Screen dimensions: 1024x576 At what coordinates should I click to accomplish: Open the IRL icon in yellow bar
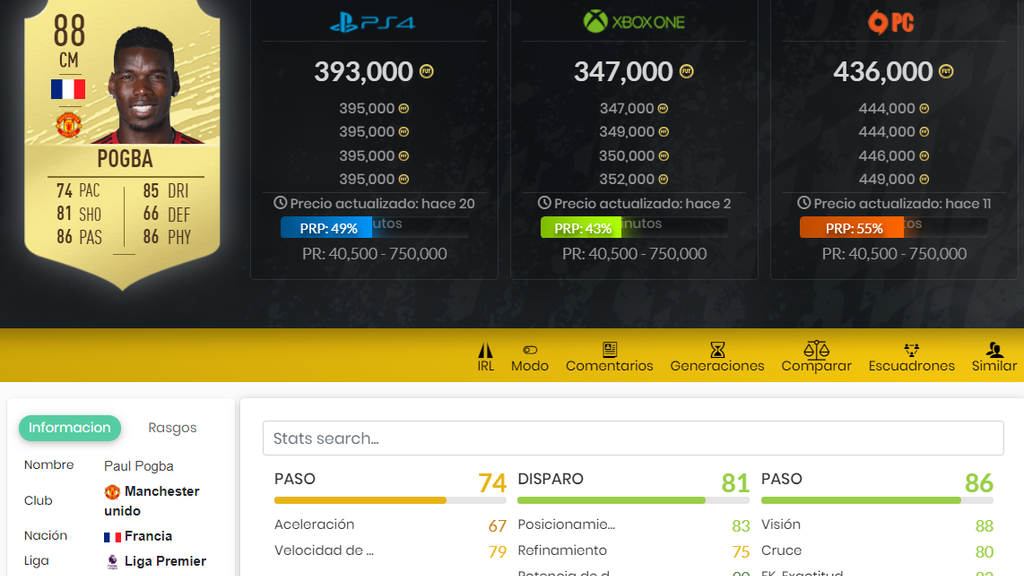(x=485, y=349)
